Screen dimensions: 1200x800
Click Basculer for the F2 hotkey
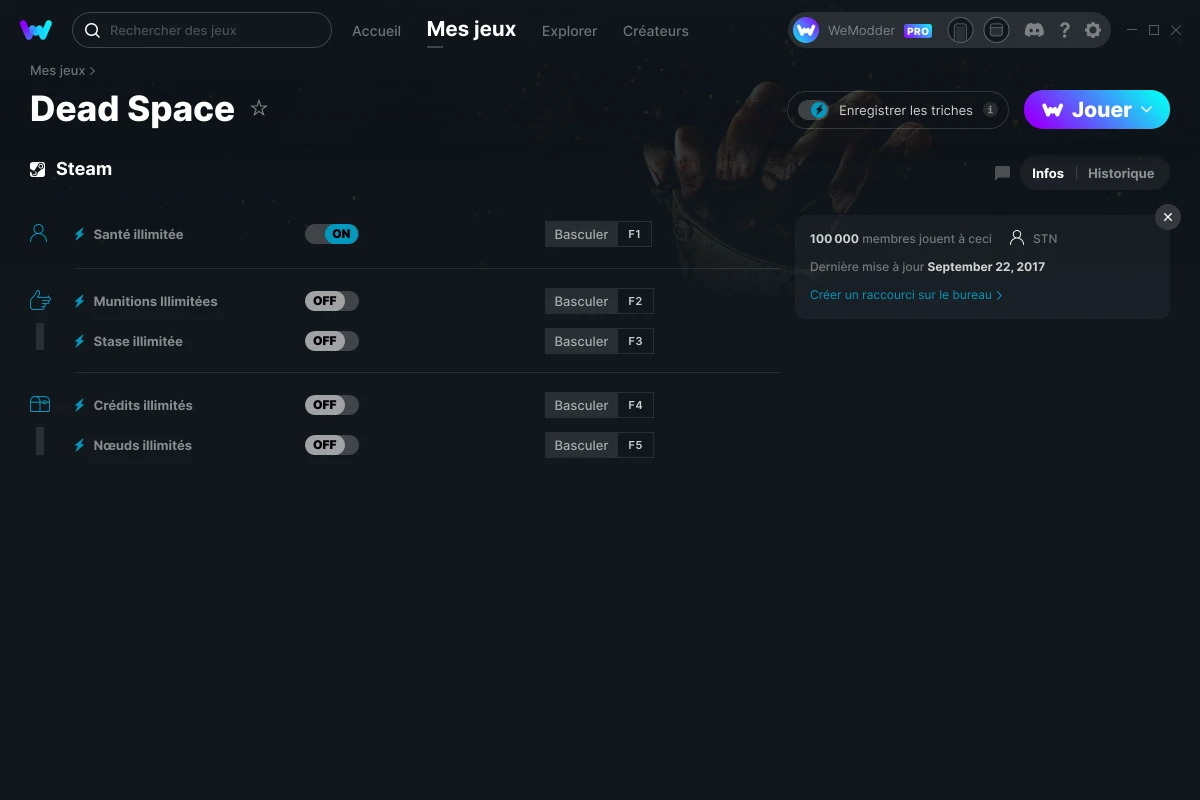[581, 301]
